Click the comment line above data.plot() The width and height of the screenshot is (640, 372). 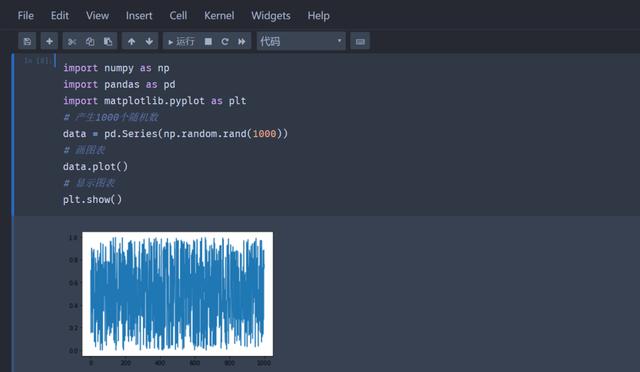(84, 150)
